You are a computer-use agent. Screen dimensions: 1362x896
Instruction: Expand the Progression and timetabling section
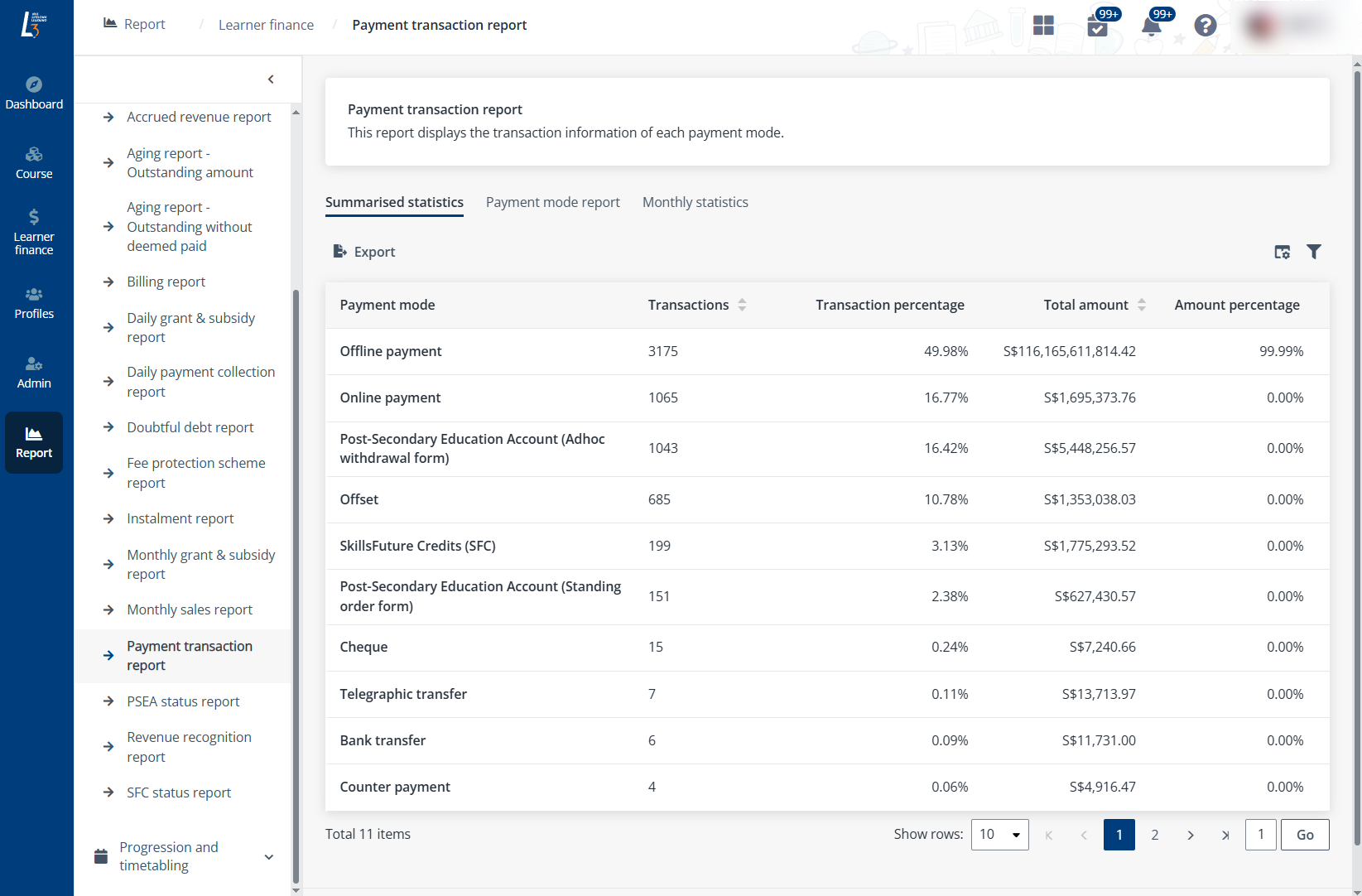click(x=268, y=857)
